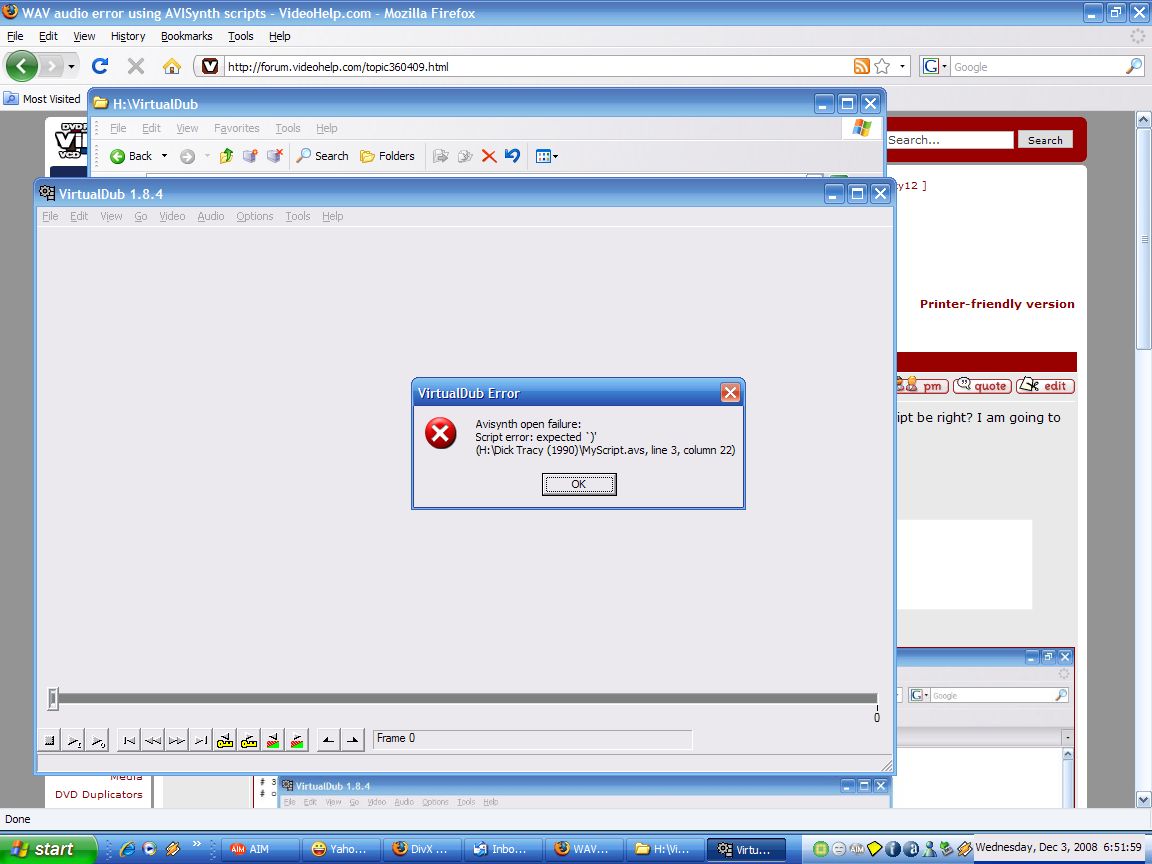The width and height of the screenshot is (1152, 864).
Task: Click the DivX Firefox taskbar button
Action: (x=422, y=849)
